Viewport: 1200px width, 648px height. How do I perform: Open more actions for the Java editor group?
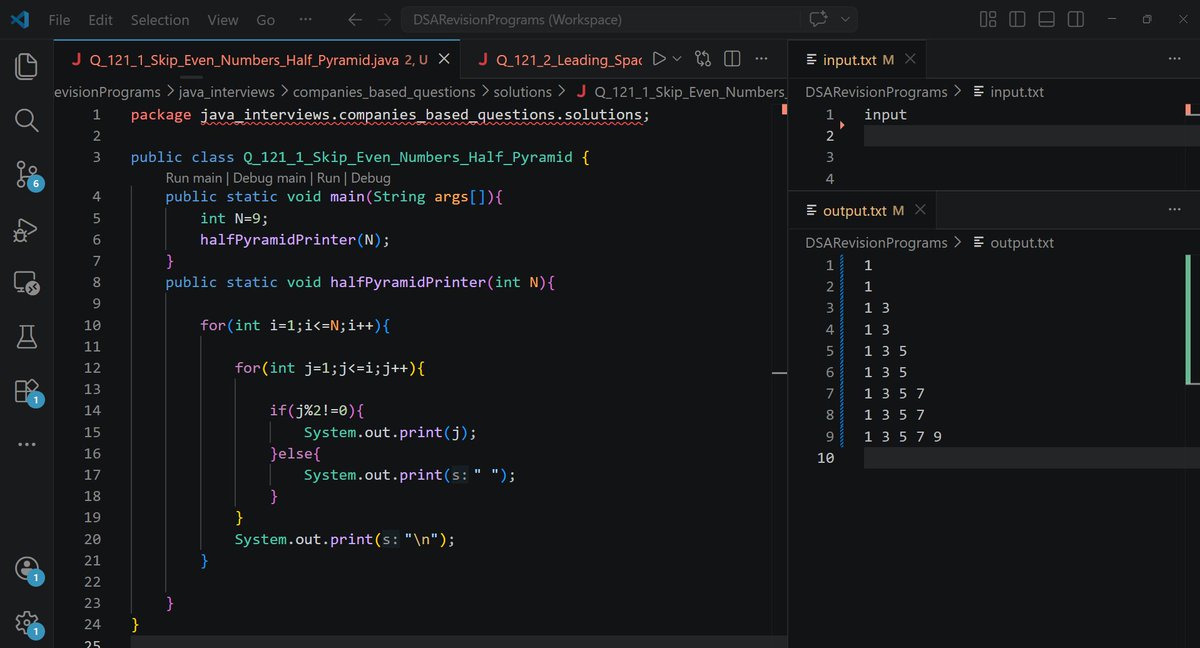click(762, 59)
